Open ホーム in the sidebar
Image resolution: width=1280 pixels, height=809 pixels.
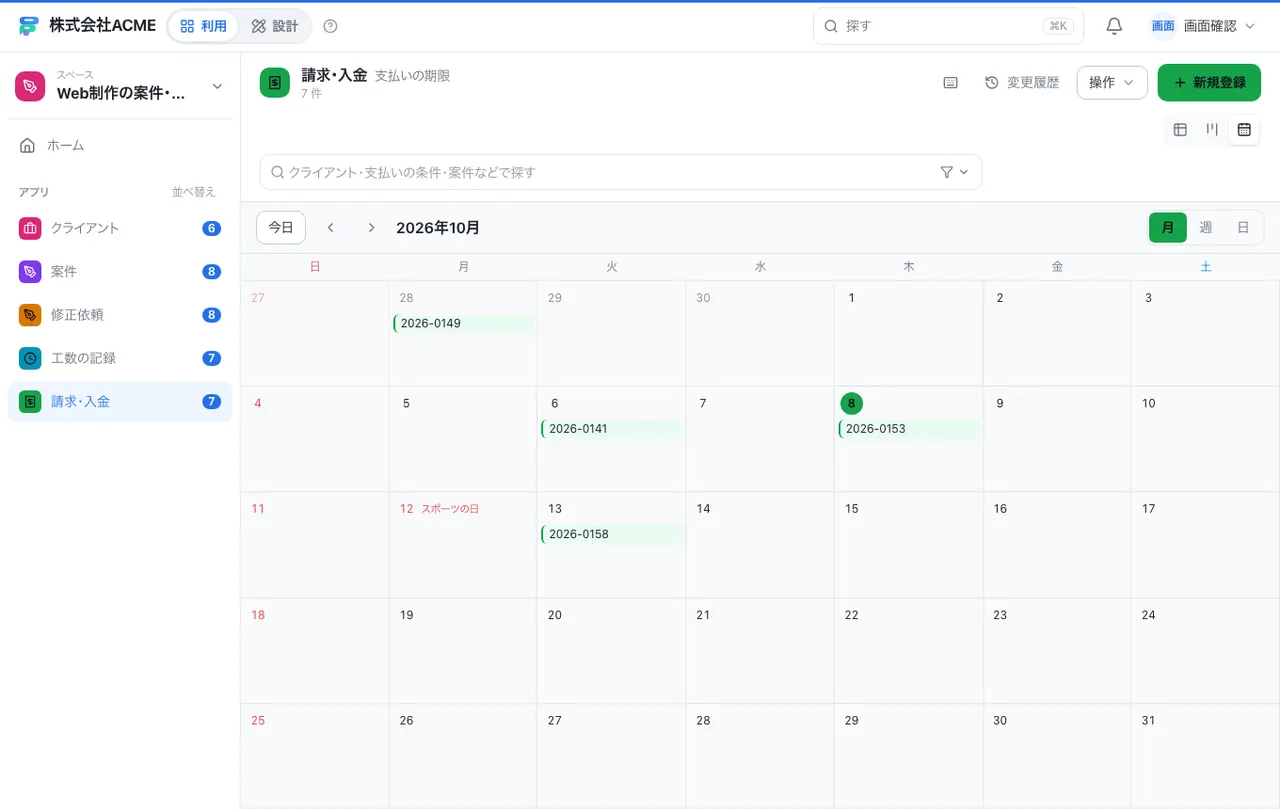(x=120, y=145)
